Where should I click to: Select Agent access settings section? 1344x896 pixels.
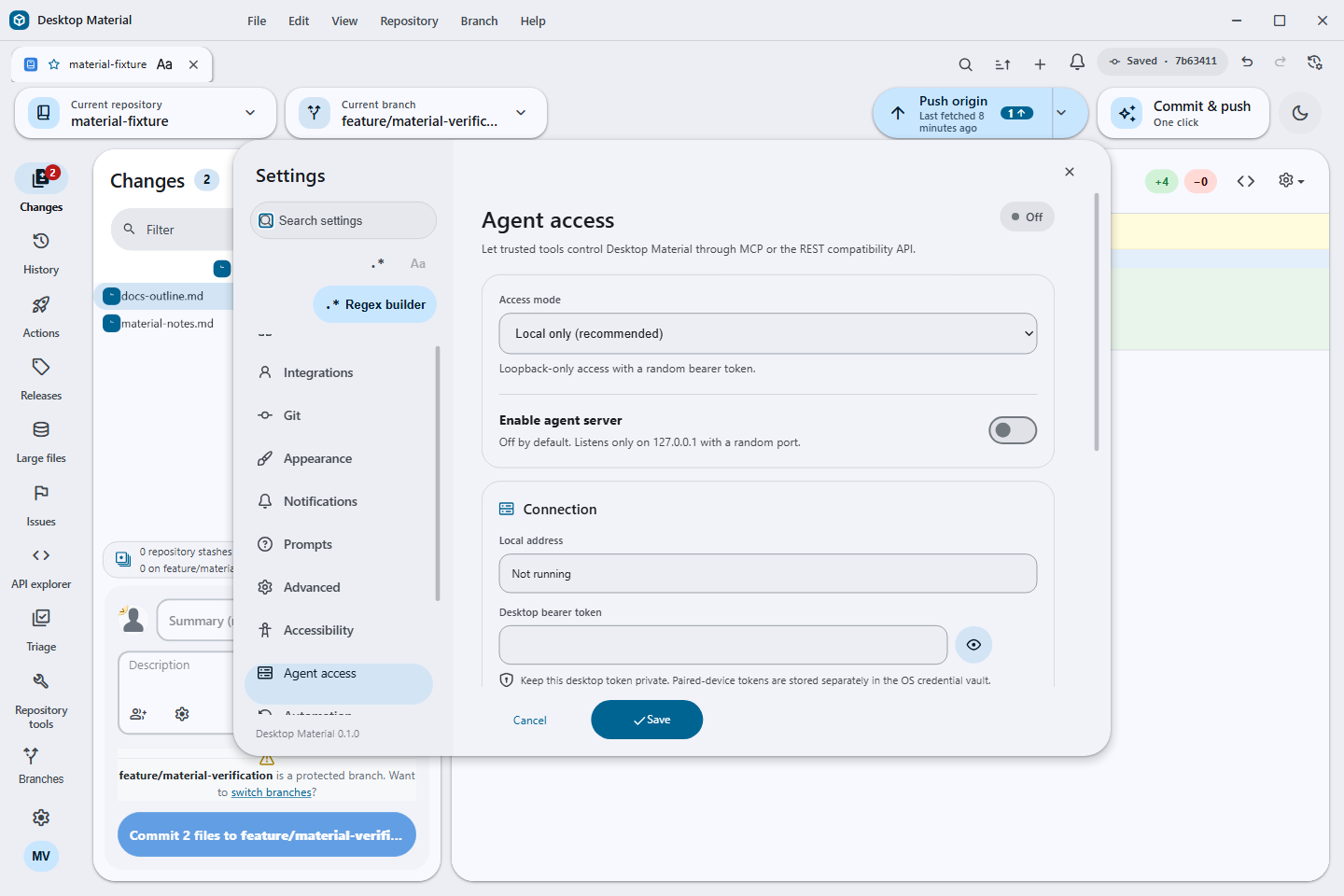pyautogui.click(x=339, y=682)
